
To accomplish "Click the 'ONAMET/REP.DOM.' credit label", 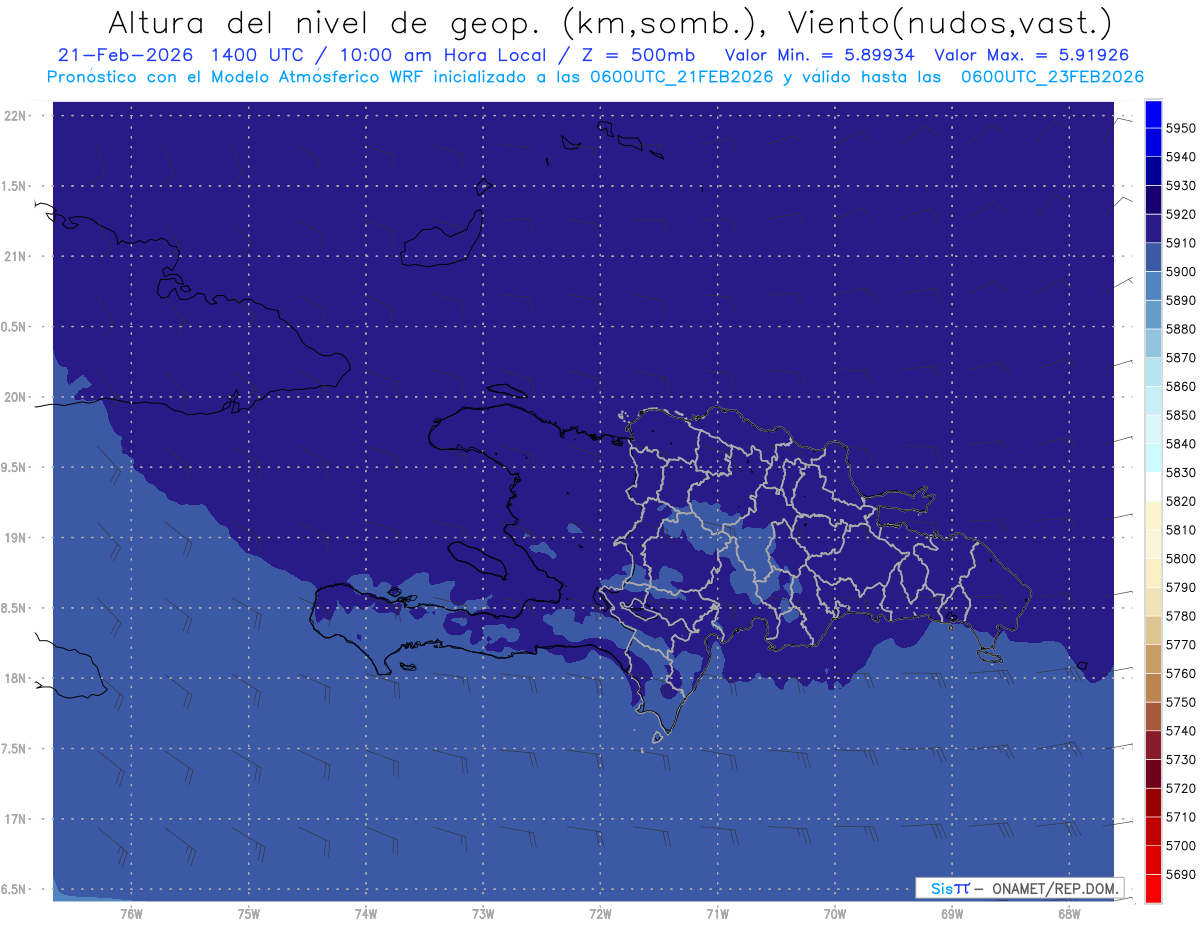I will click(x=1055, y=888).
